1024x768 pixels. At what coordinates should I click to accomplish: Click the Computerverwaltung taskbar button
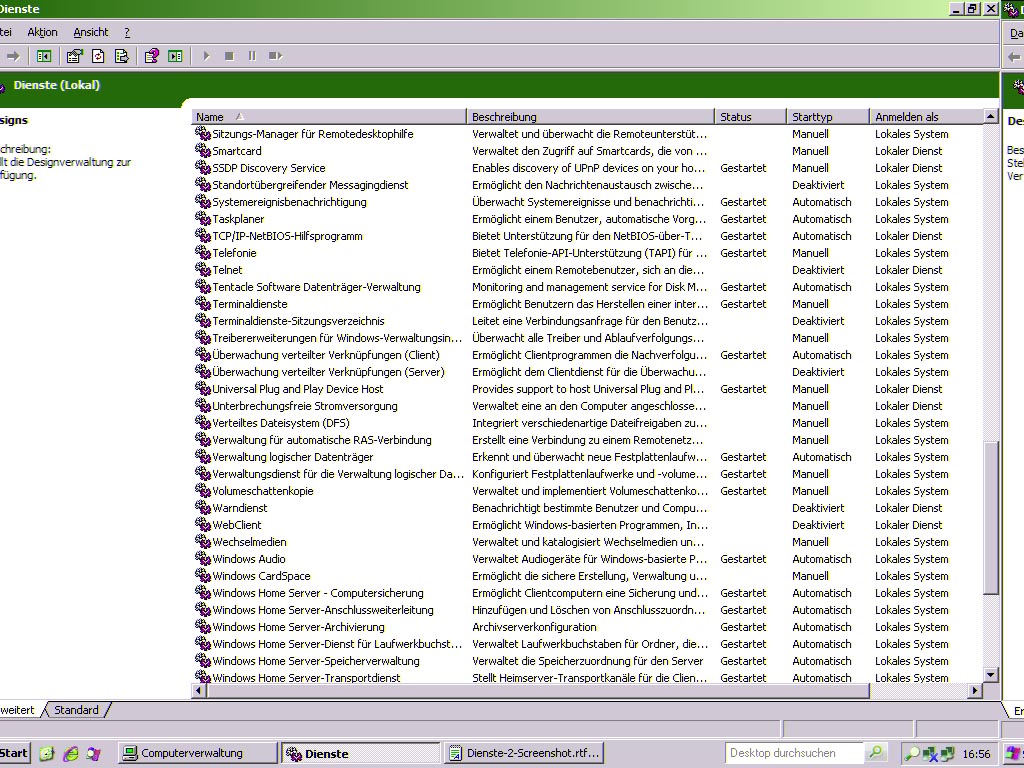coord(197,753)
